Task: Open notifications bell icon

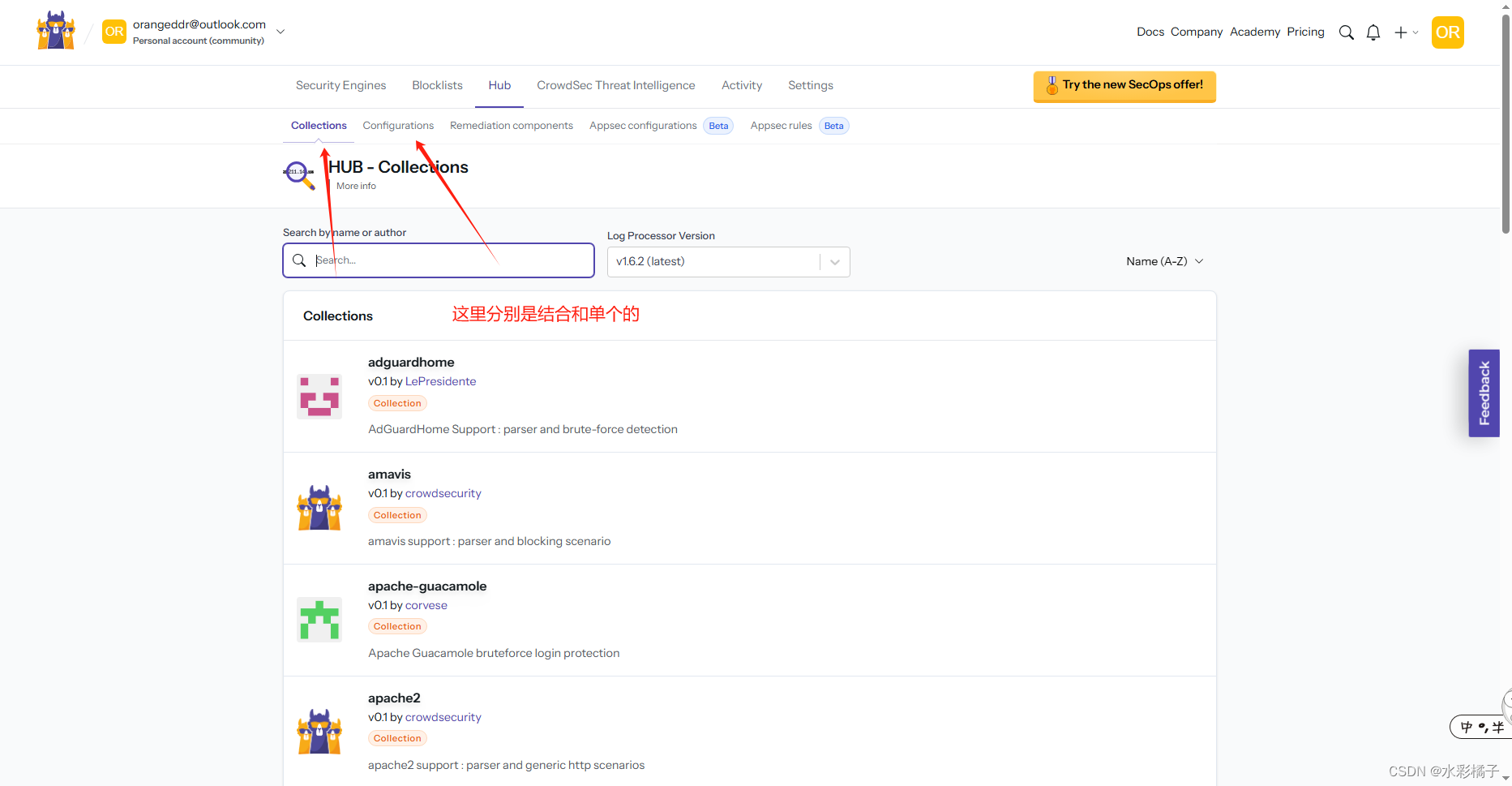Action: [1373, 32]
